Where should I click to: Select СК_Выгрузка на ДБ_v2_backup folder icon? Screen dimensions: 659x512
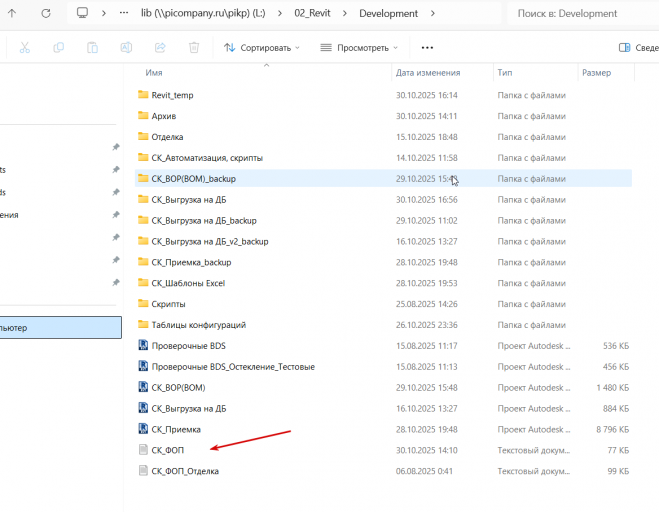pos(143,241)
